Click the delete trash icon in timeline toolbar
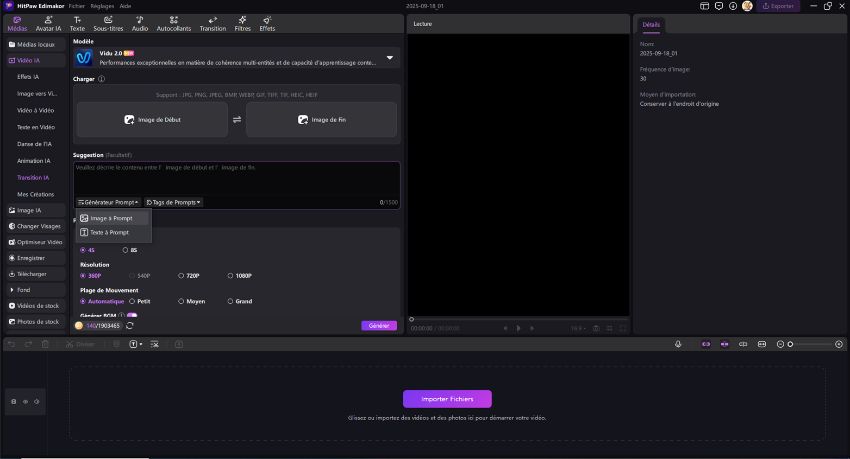850x459 pixels. (45, 344)
